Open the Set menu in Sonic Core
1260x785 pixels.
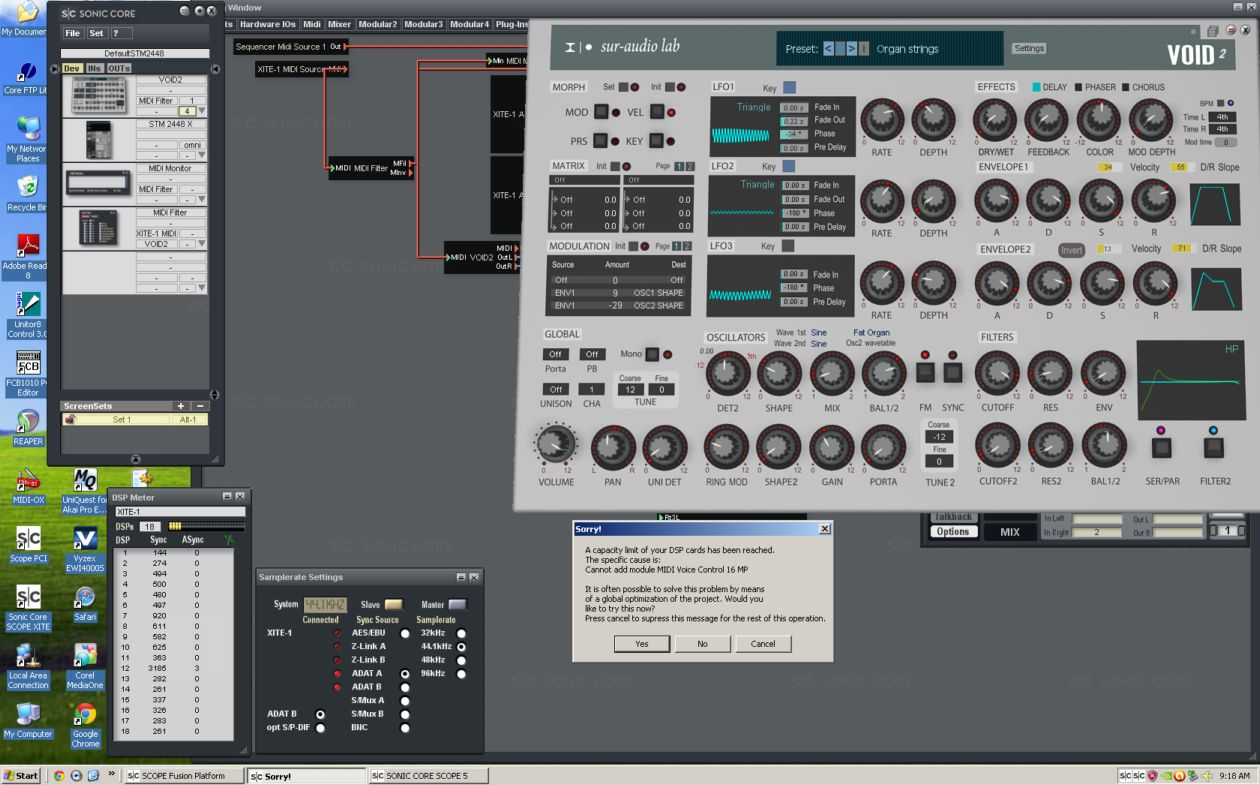click(x=96, y=33)
